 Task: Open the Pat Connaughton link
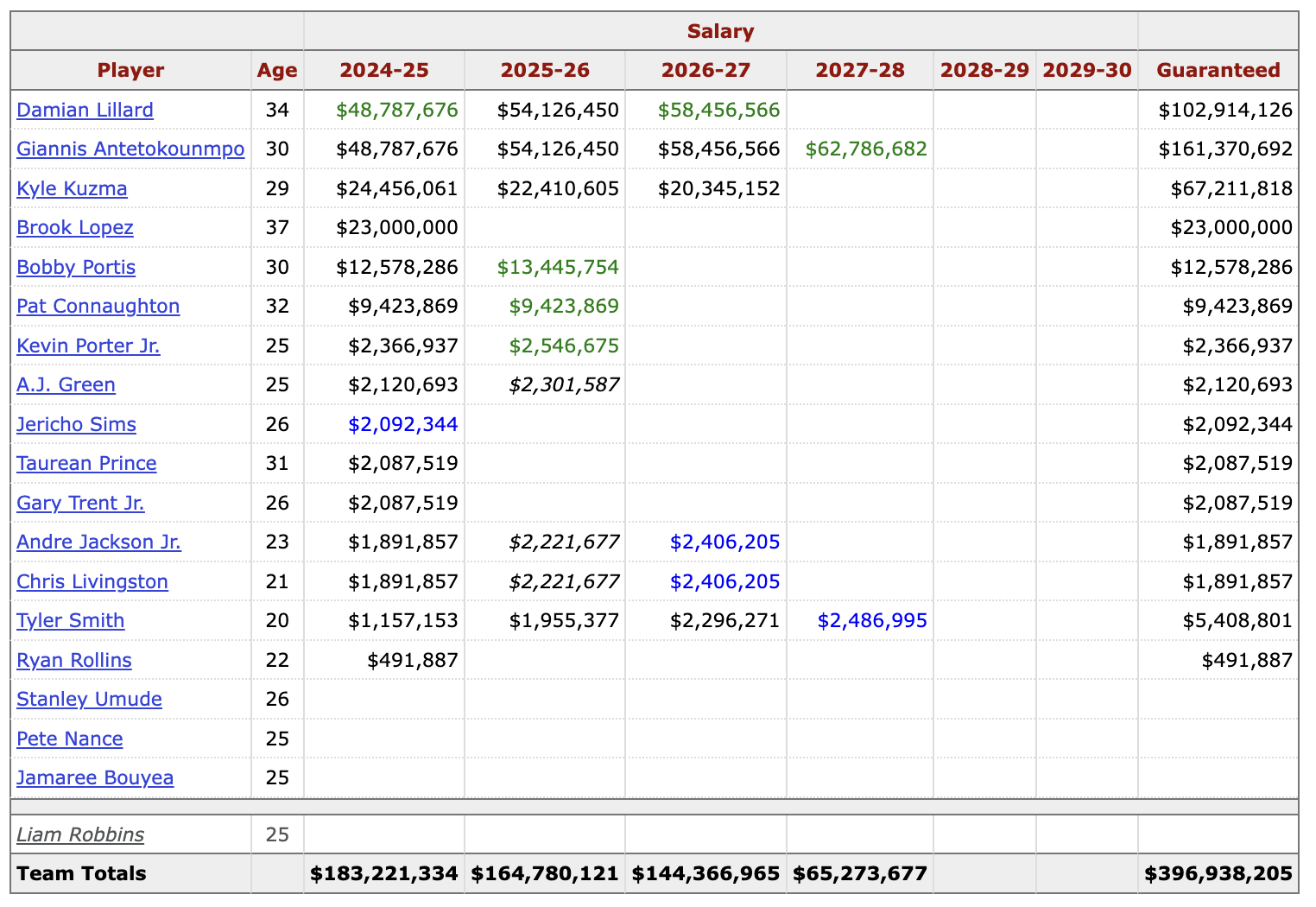coord(98,306)
